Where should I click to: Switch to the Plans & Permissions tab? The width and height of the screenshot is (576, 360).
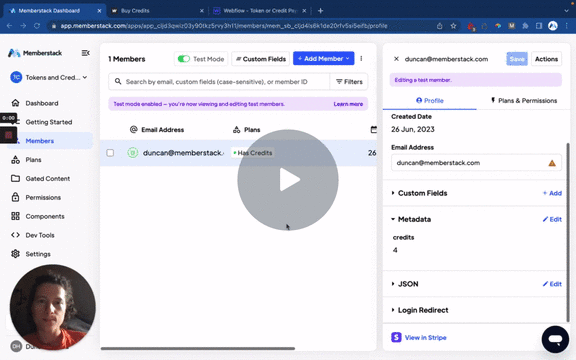[524, 101]
